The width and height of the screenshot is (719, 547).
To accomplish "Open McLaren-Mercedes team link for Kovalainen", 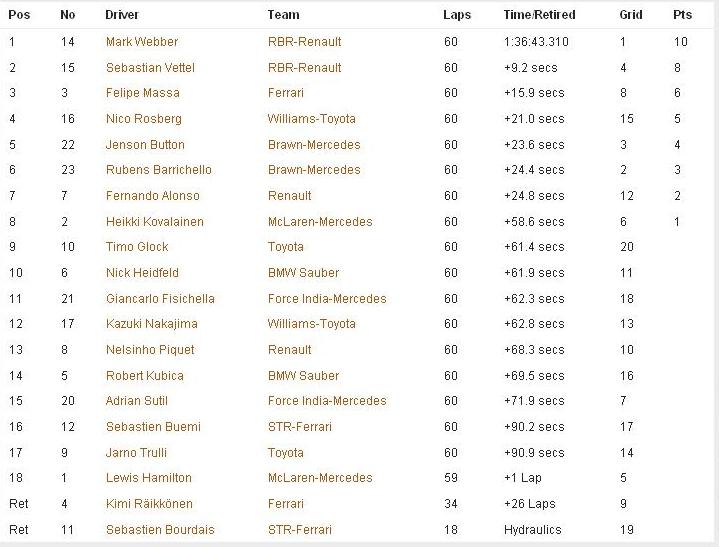I will coord(320,222).
